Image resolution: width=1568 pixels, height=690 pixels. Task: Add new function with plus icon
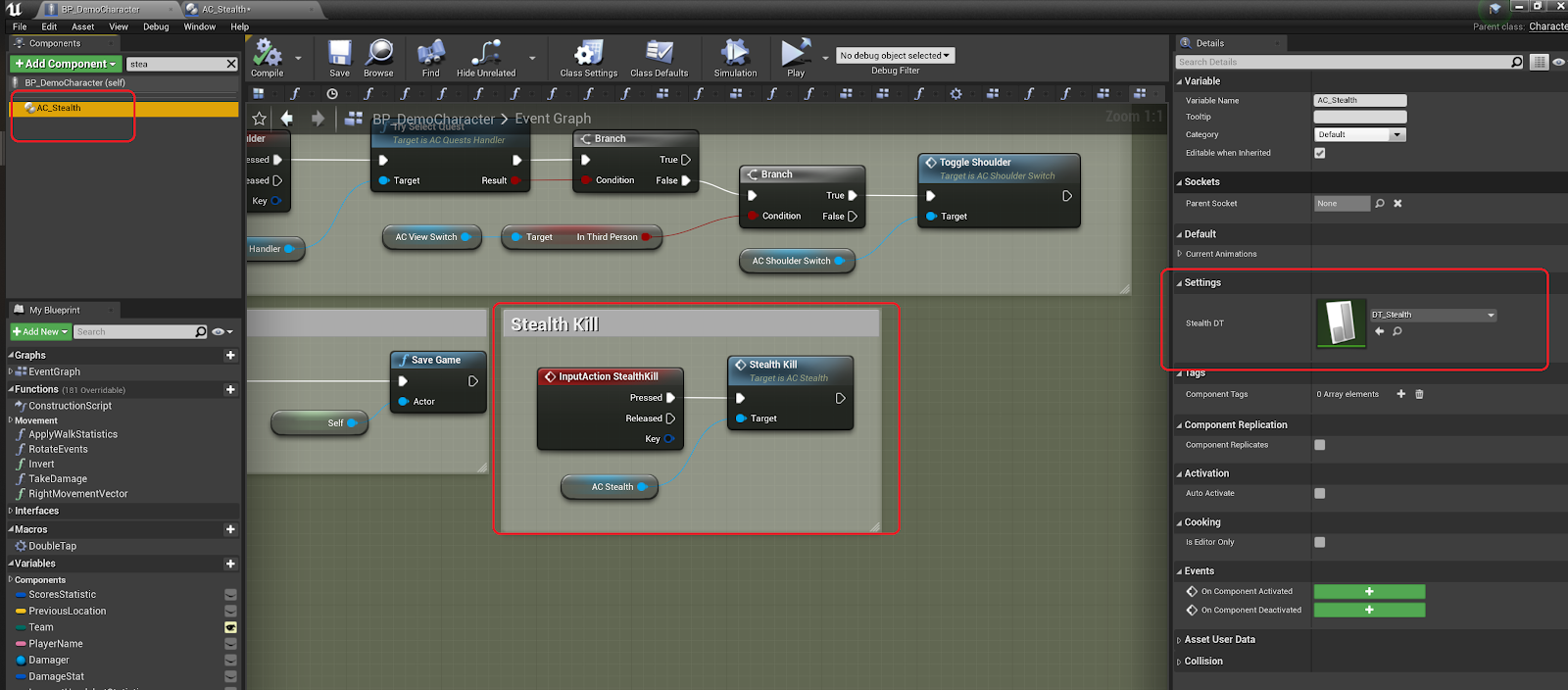coord(230,389)
